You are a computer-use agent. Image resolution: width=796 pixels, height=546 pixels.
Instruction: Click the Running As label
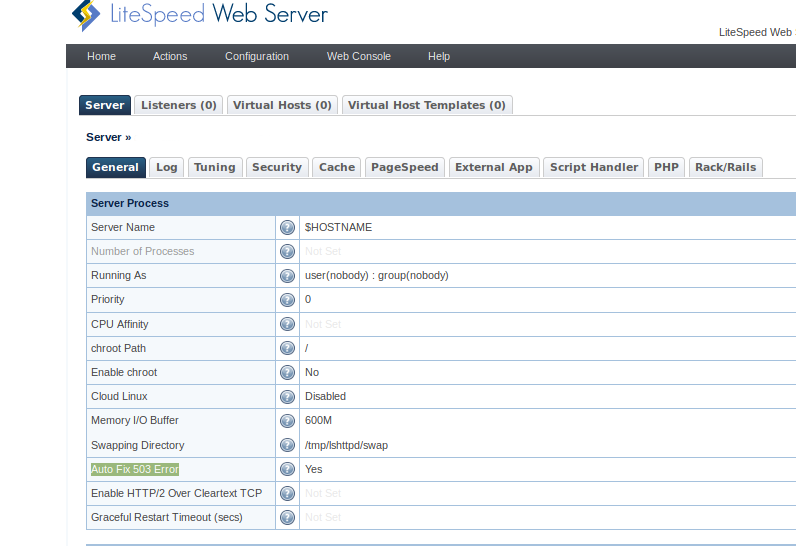pos(118,276)
